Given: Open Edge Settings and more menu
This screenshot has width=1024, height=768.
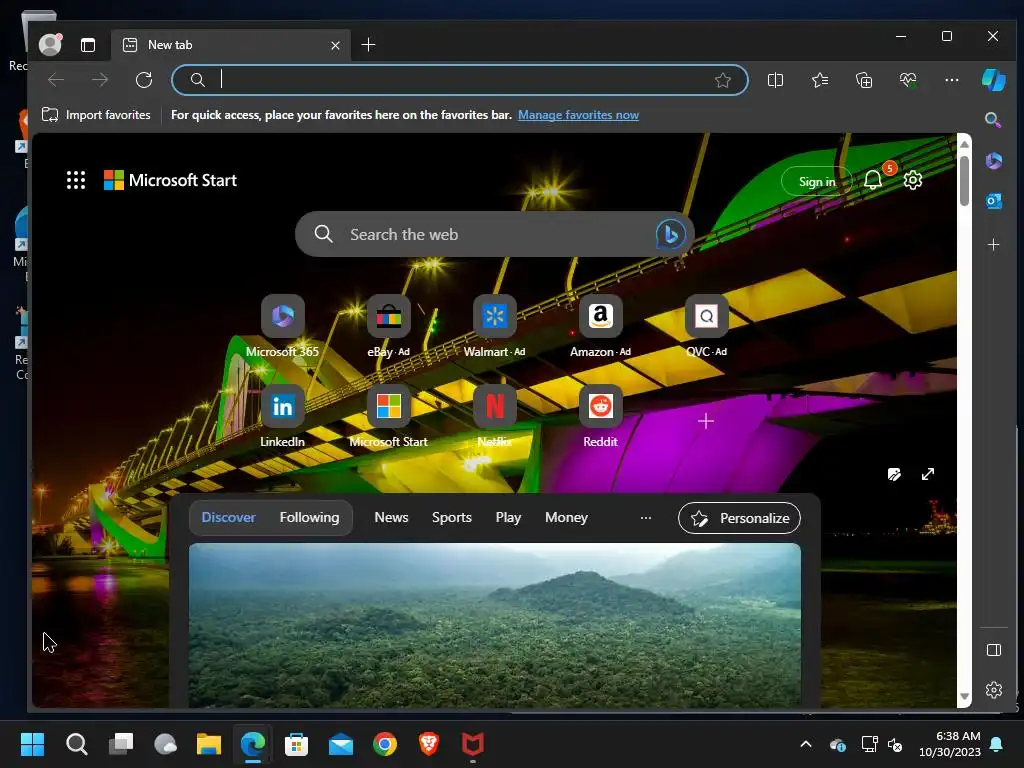Looking at the screenshot, I should click(x=952, y=80).
